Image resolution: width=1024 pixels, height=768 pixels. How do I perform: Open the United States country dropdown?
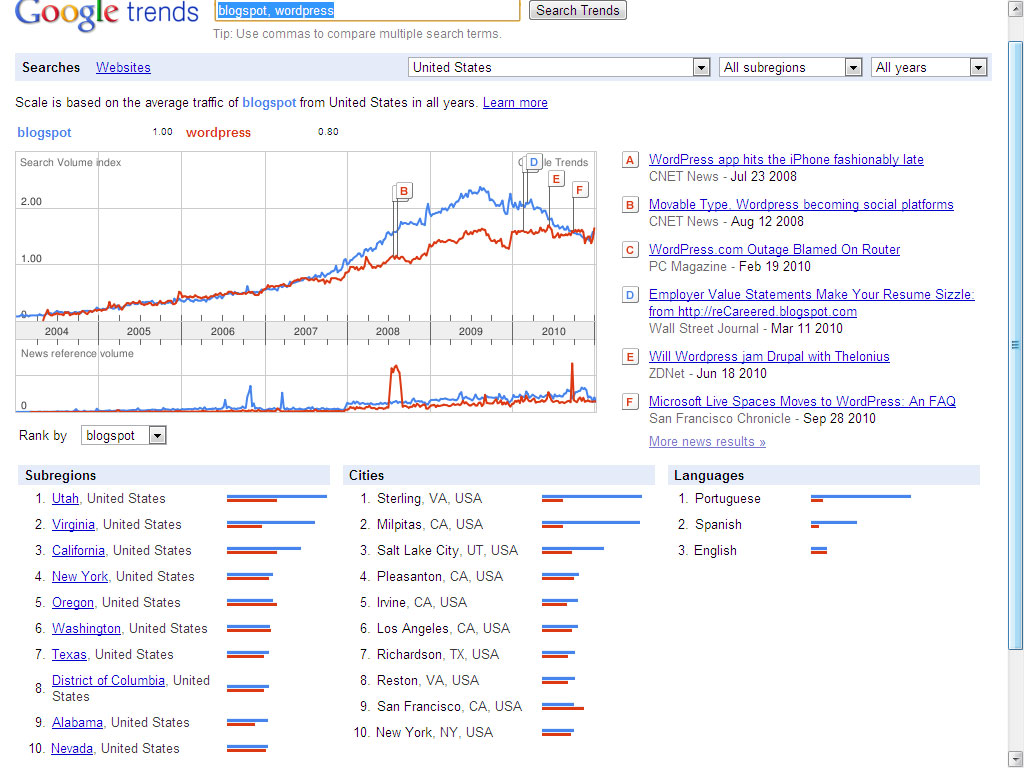[x=559, y=67]
